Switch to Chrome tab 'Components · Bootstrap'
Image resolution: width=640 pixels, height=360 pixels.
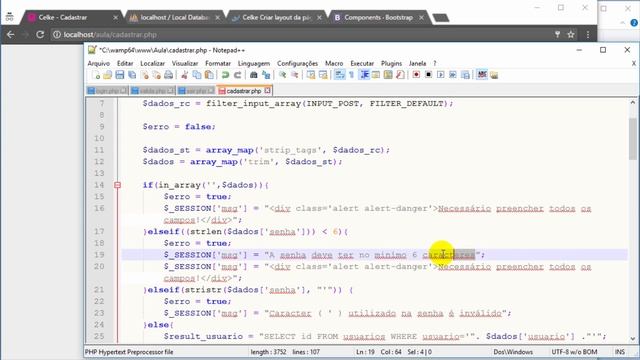tap(378, 18)
